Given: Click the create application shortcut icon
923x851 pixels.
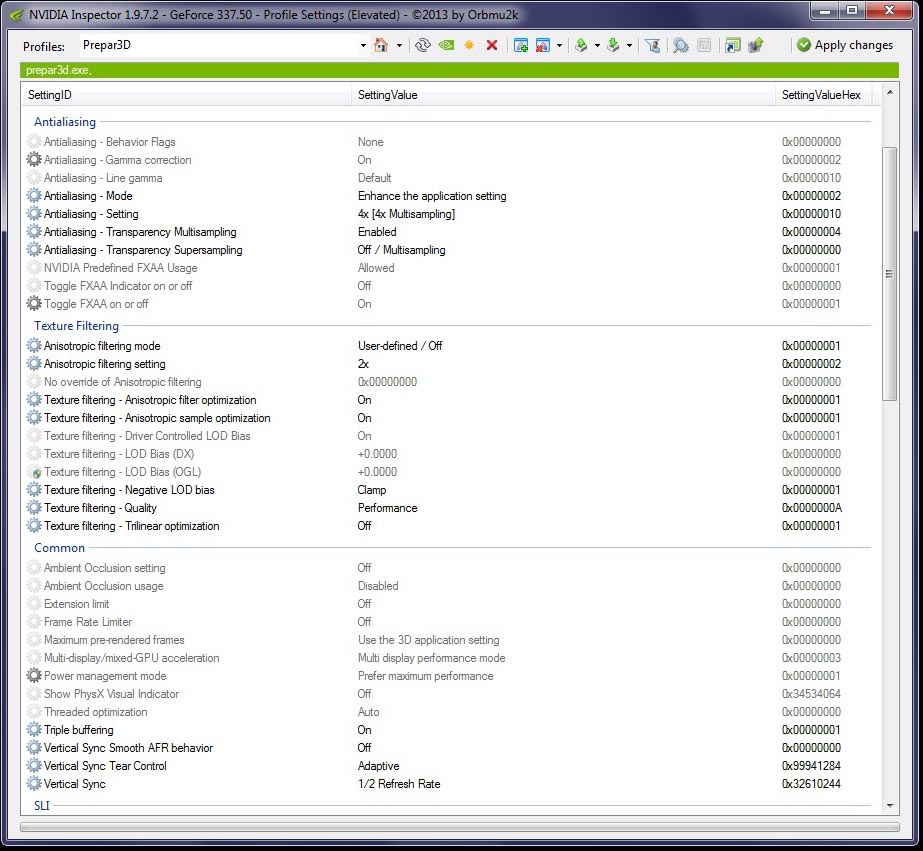Looking at the screenshot, I should [732, 45].
